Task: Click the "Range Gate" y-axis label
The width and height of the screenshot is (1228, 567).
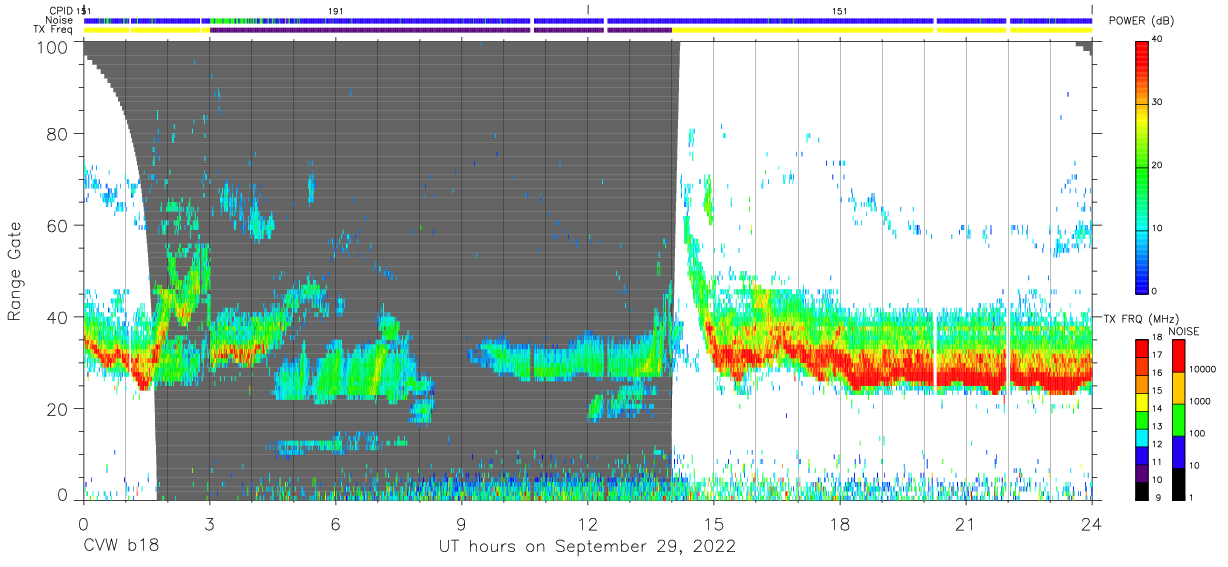Action: click(x=15, y=271)
